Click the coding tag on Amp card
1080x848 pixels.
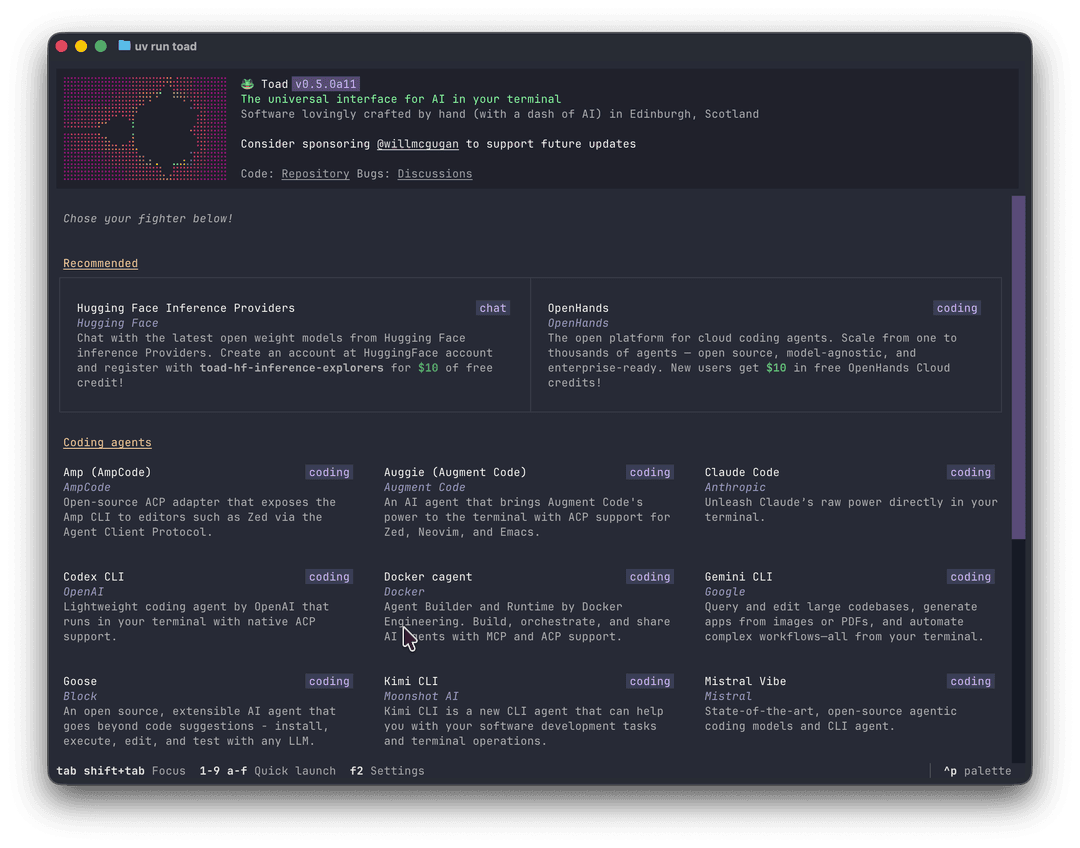click(329, 472)
